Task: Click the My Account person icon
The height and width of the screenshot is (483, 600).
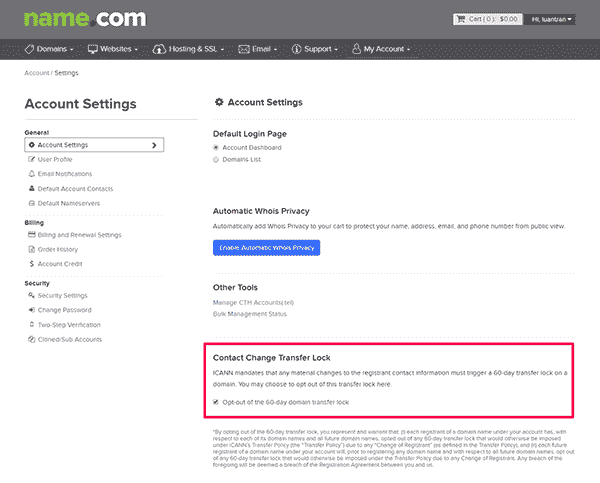Action: (356, 49)
